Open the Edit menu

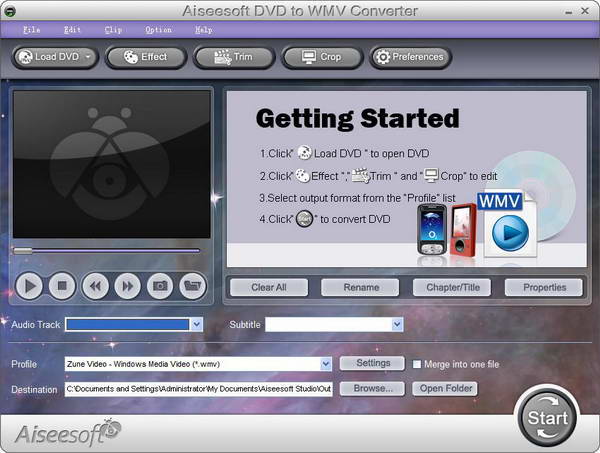(x=72, y=30)
